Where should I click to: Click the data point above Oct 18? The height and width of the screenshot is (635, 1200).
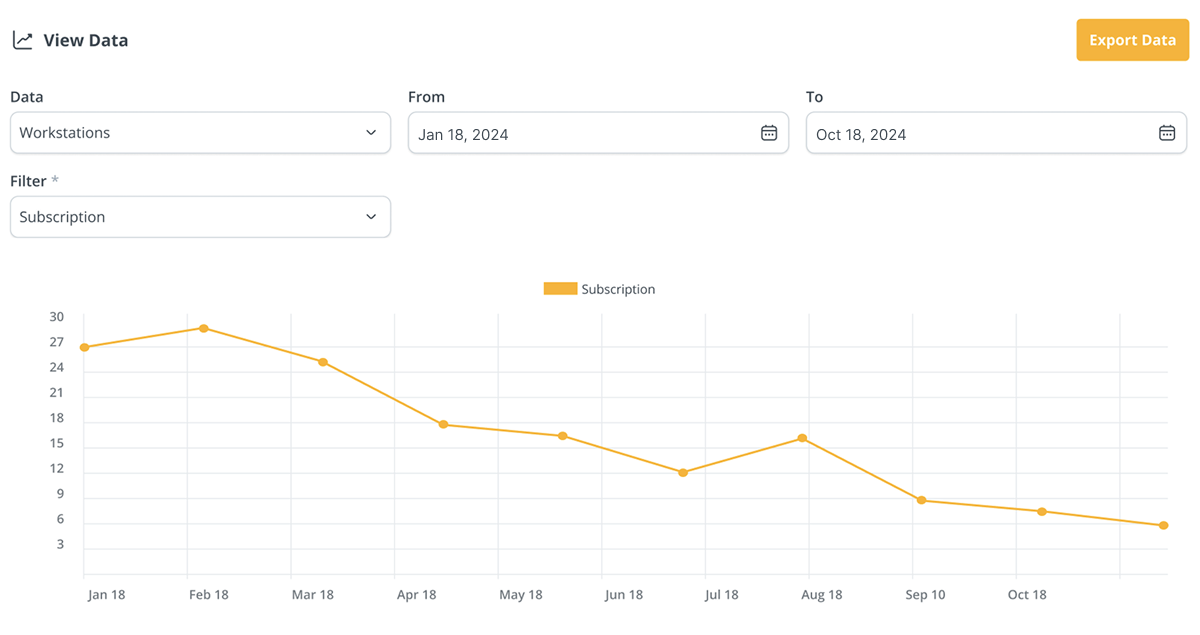(x=1042, y=511)
